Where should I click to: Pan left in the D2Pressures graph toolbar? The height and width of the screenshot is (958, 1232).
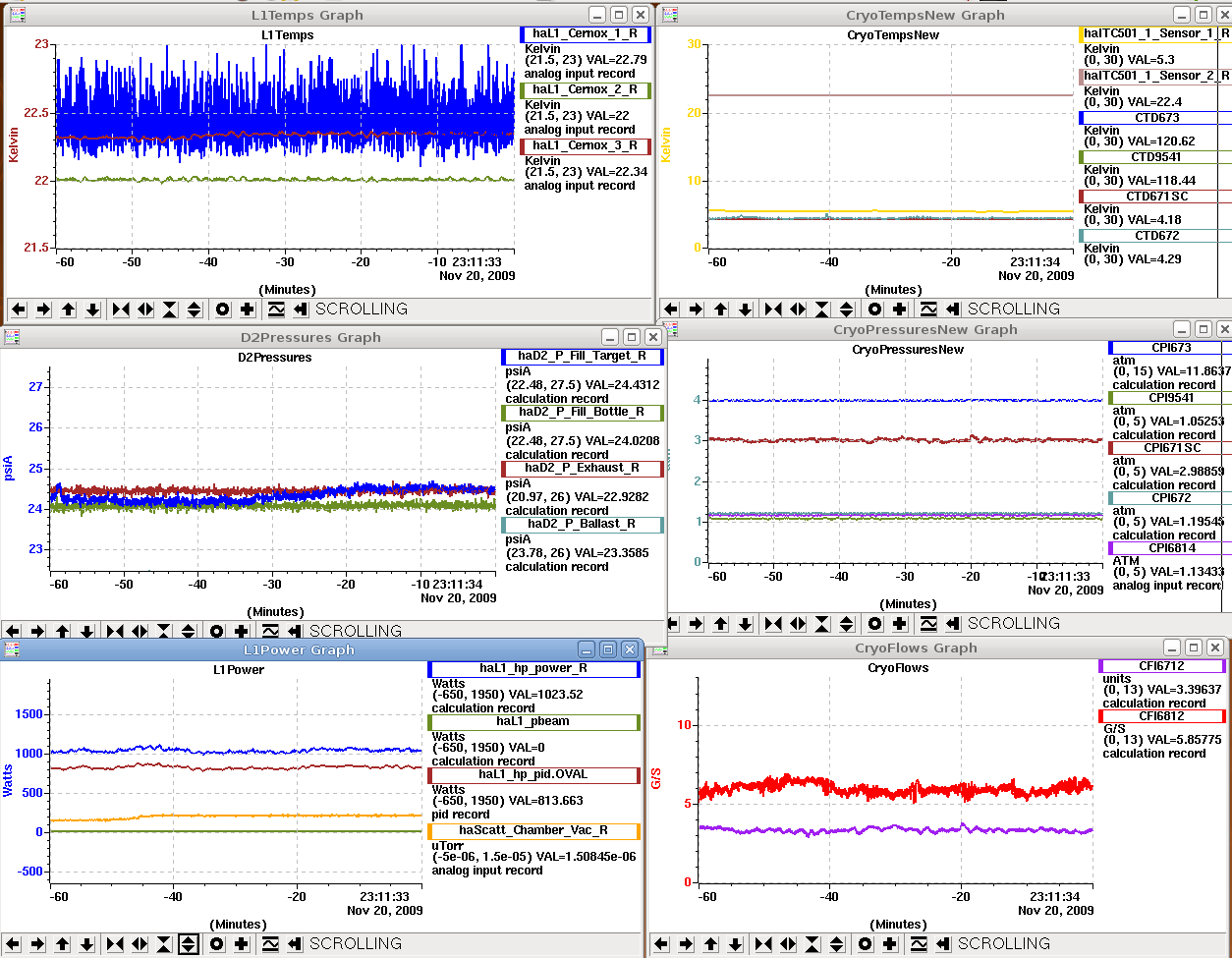tap(13, 631)
